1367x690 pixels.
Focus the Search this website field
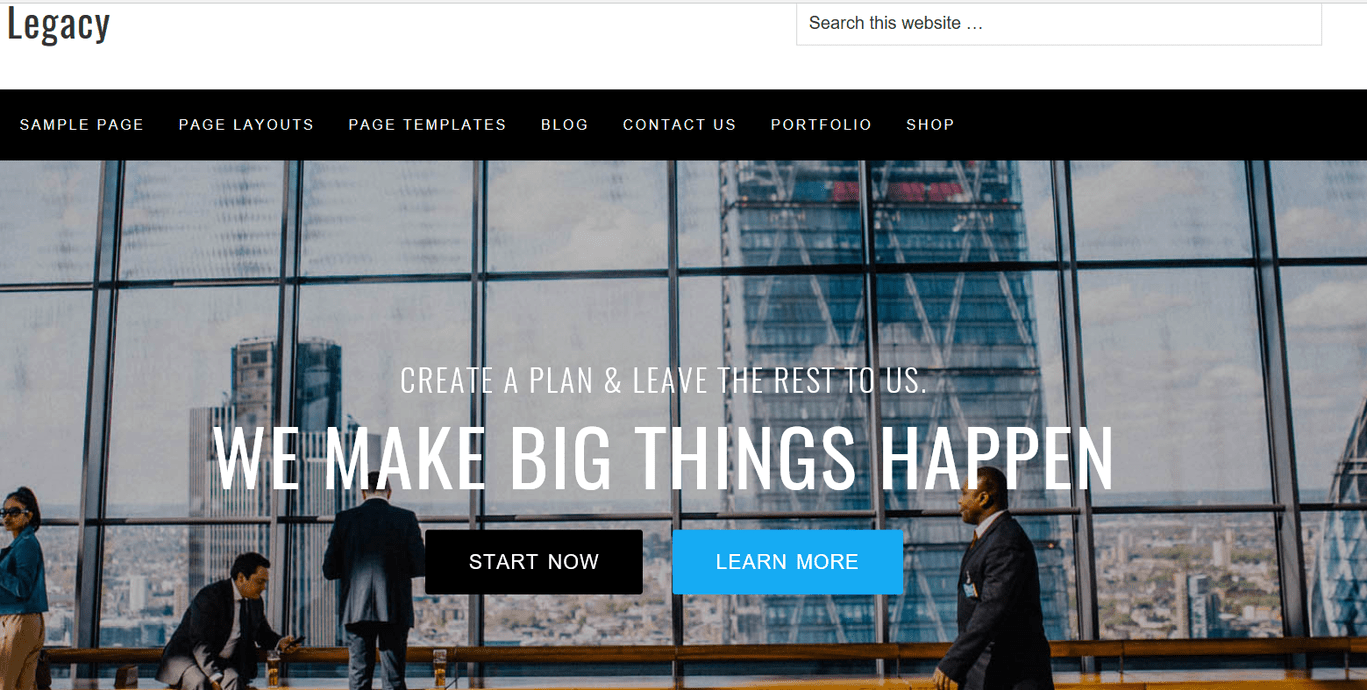[x=1058, y=23]
